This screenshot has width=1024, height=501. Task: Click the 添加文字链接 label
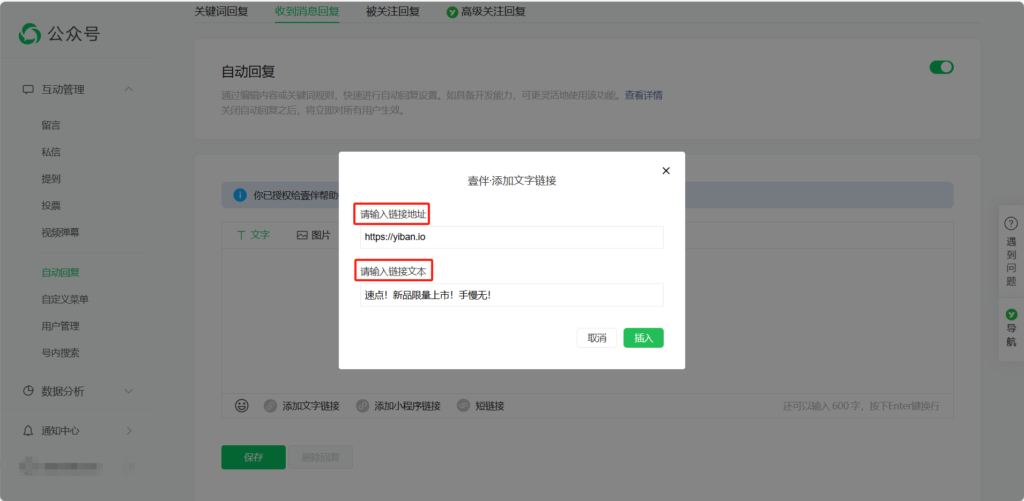[x=311, y=406]
